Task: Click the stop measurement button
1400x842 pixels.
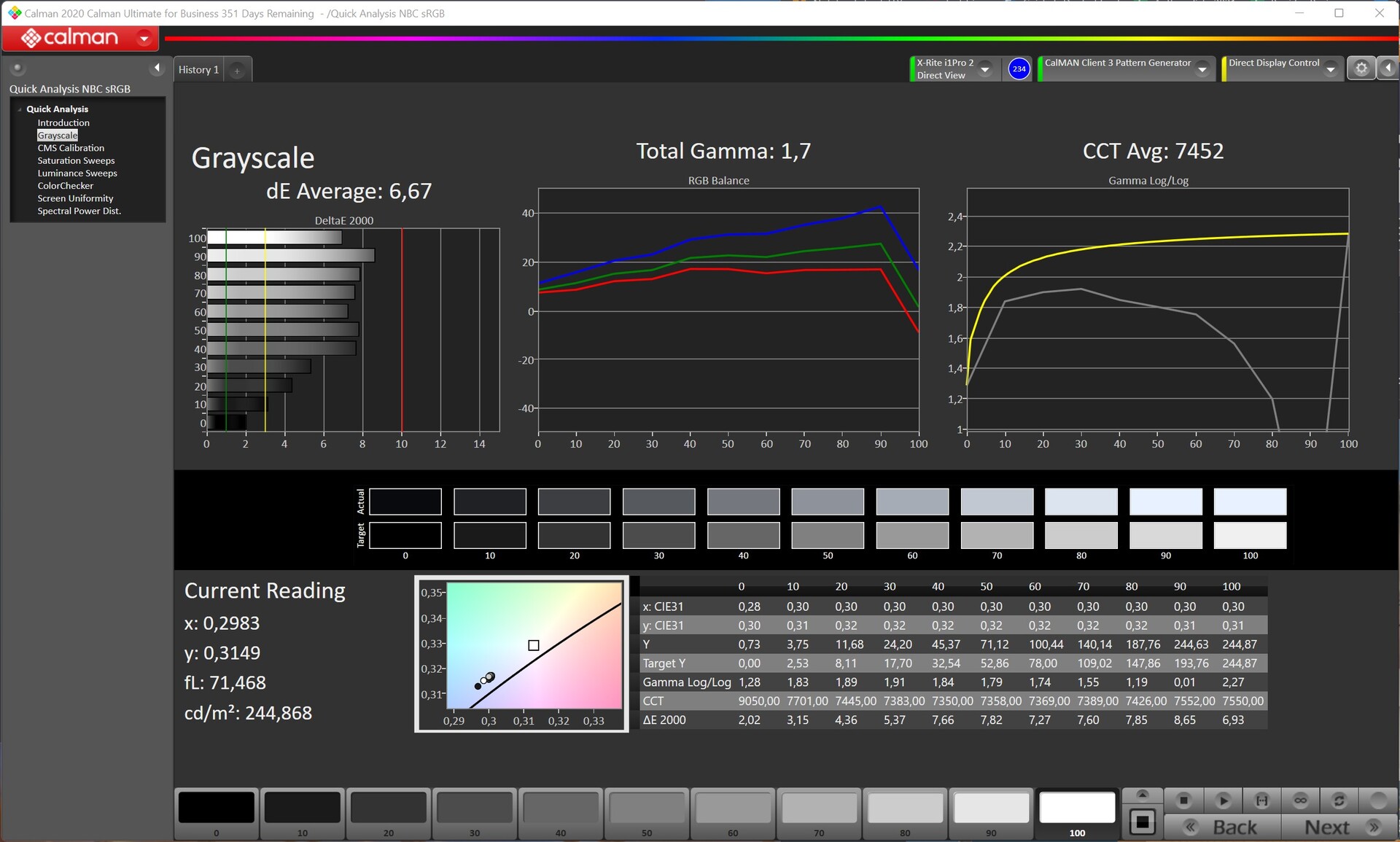Action: [1183, 800]
